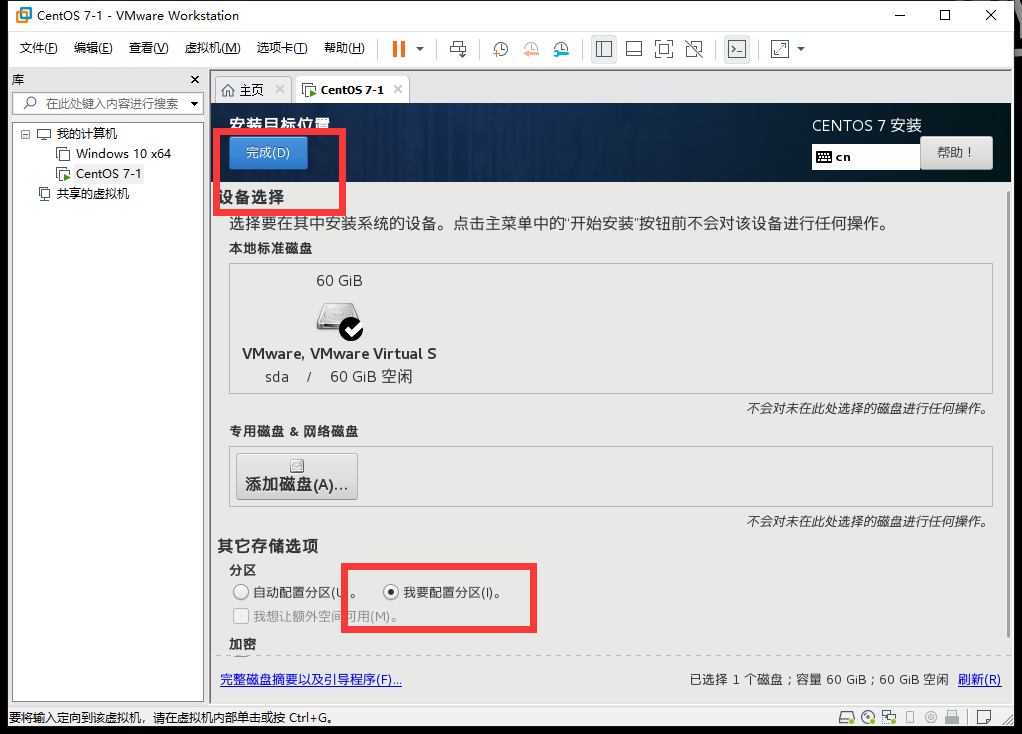
Task: Close the library panel with X
Action: [194, 80]
